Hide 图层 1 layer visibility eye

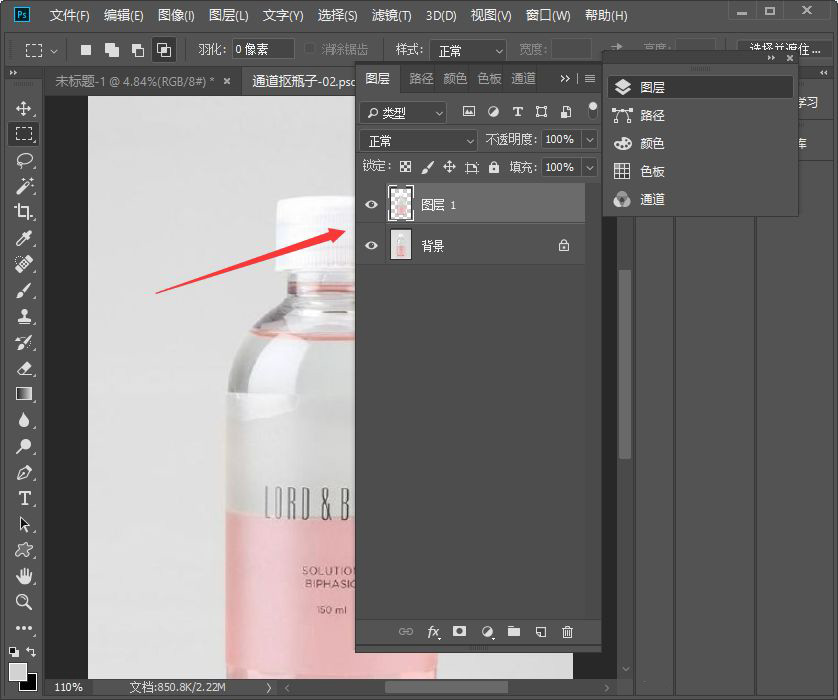(372, 204)
